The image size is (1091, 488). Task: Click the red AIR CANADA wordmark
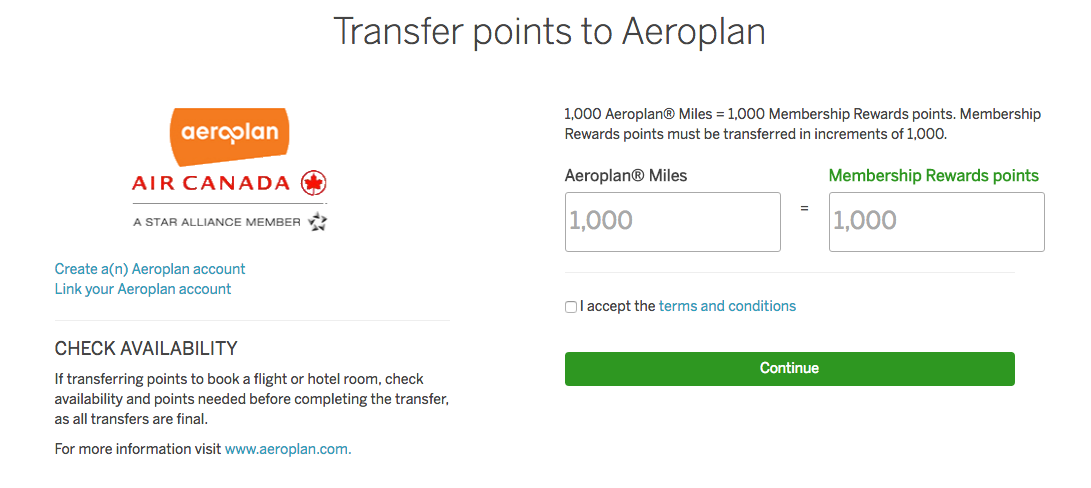coord(210,183)
